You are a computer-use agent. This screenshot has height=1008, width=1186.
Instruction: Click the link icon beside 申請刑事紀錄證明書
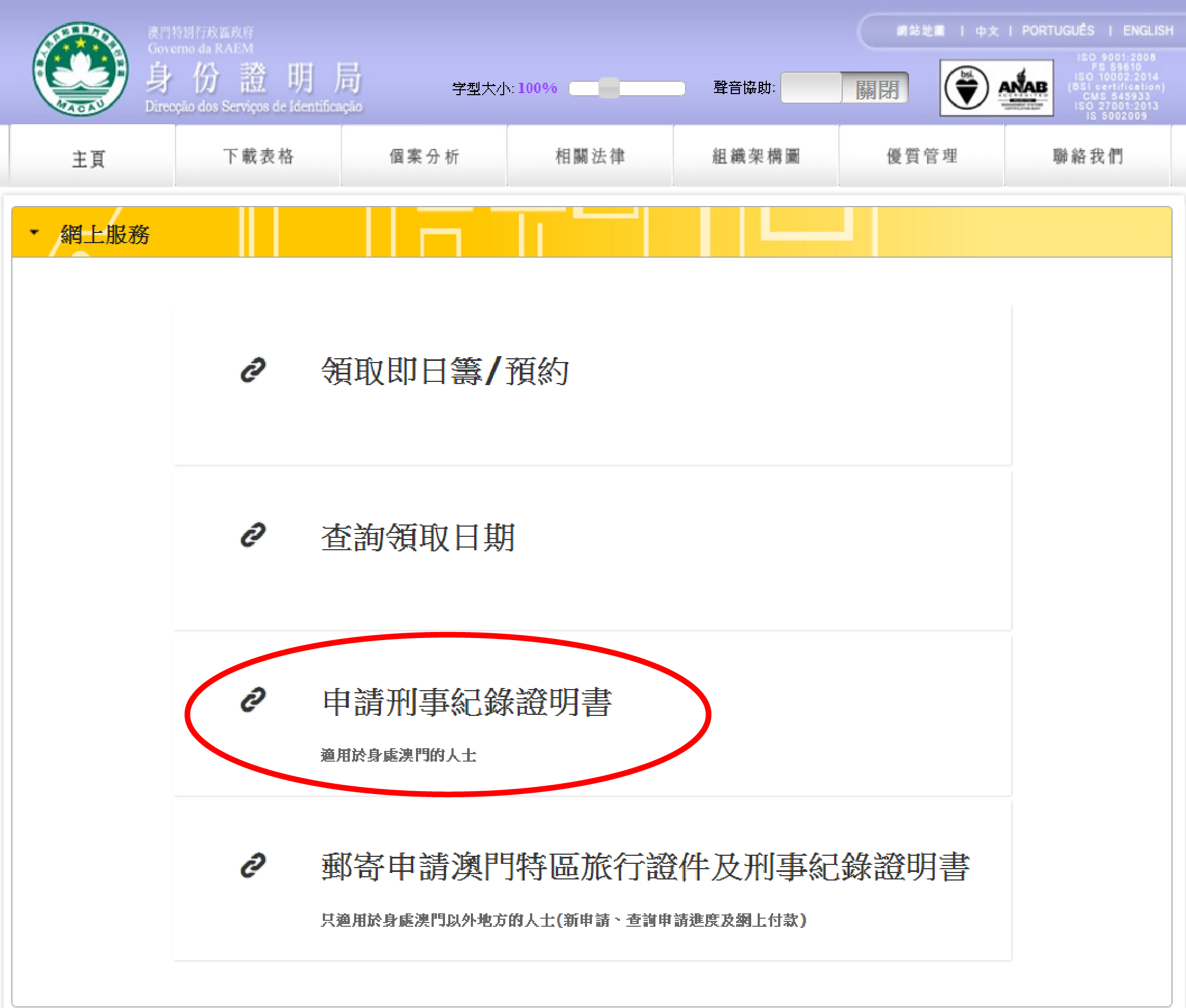pyautogui.click(x=252, y=700)
